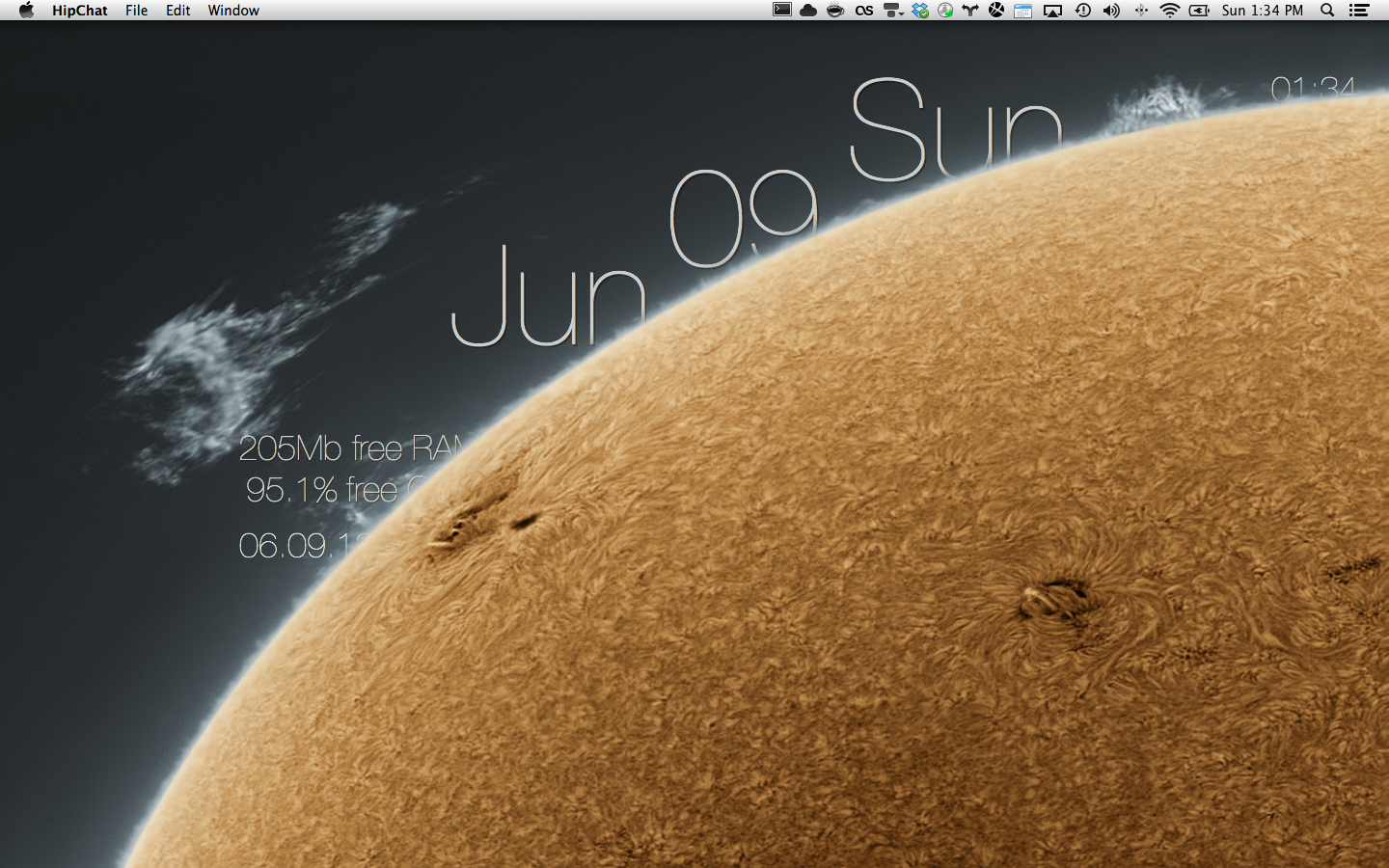This screenshot has width=1389, height=868.
Task: Click the '01:34' desktop clock text
Action: tap(1313, 89)
